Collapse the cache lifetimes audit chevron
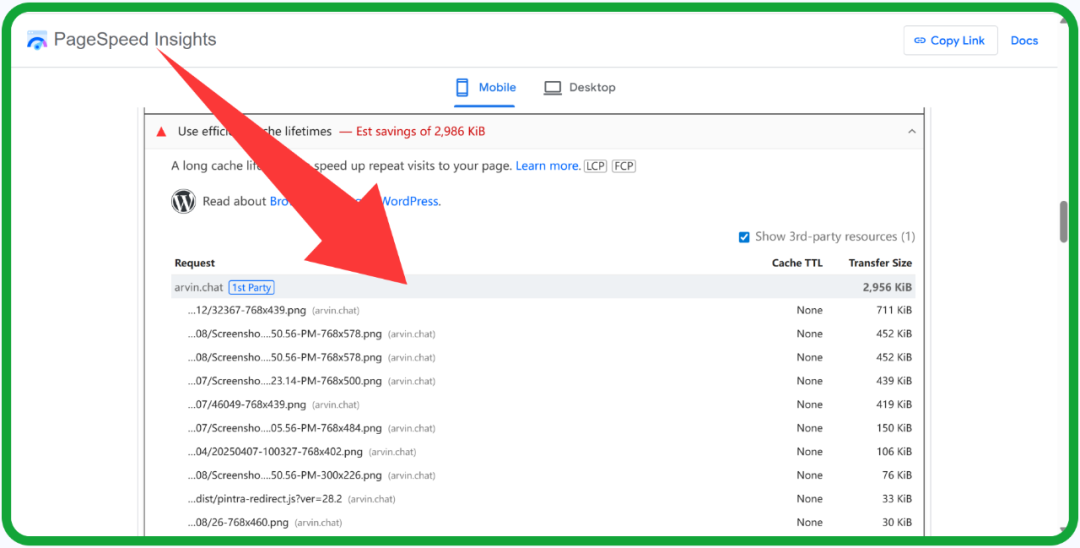 click(x=911, y=131)
